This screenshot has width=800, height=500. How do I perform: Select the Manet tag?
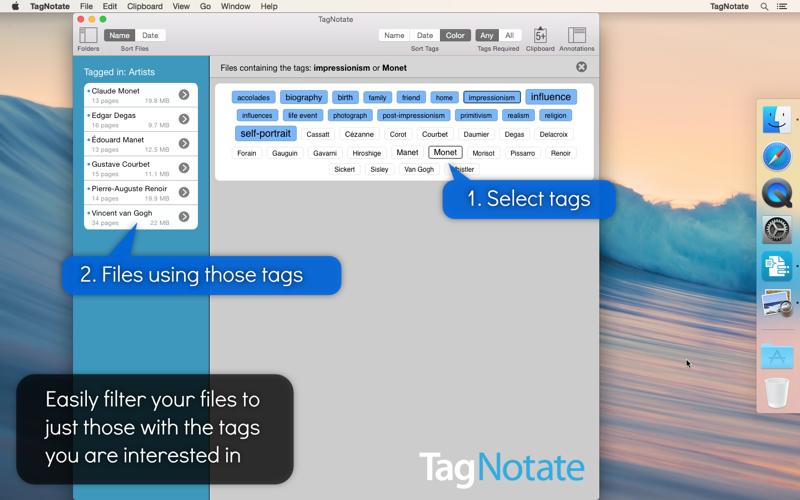coord(407,152)
